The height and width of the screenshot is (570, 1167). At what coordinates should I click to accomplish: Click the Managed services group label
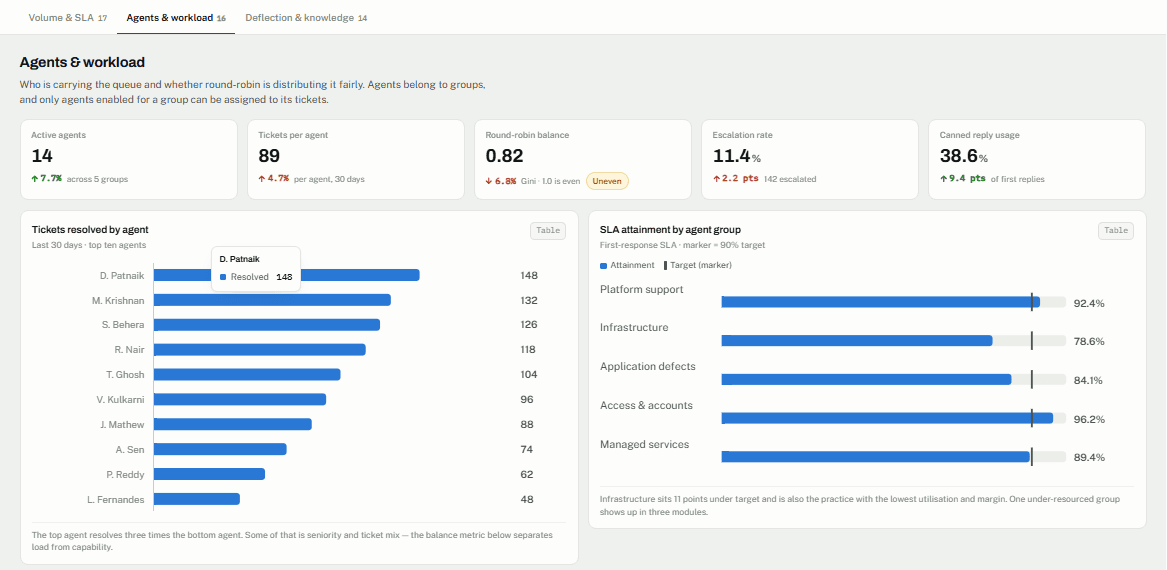(645, 444)
